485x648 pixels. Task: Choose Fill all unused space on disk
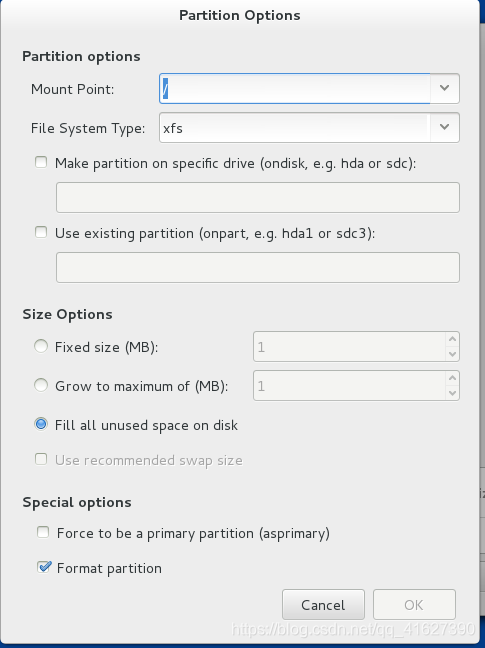[41, 424]
